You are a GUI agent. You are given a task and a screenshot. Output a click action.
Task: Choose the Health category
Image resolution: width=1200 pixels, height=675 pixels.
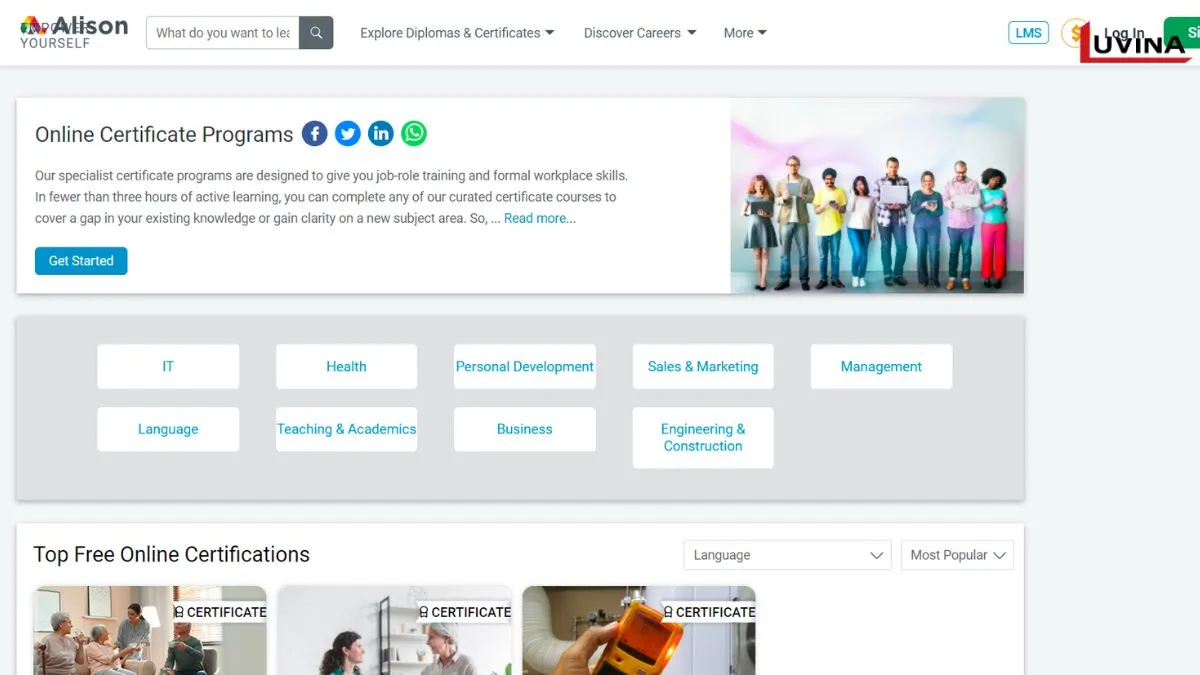(x=346, y=367)
